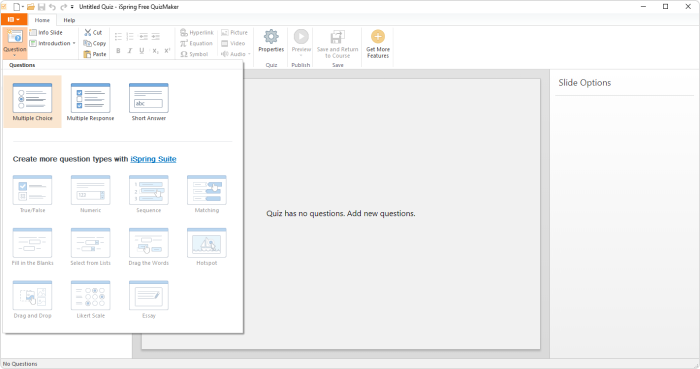Decrease the list indent level
The image size is (700, 369).
[x=143, y=37]
